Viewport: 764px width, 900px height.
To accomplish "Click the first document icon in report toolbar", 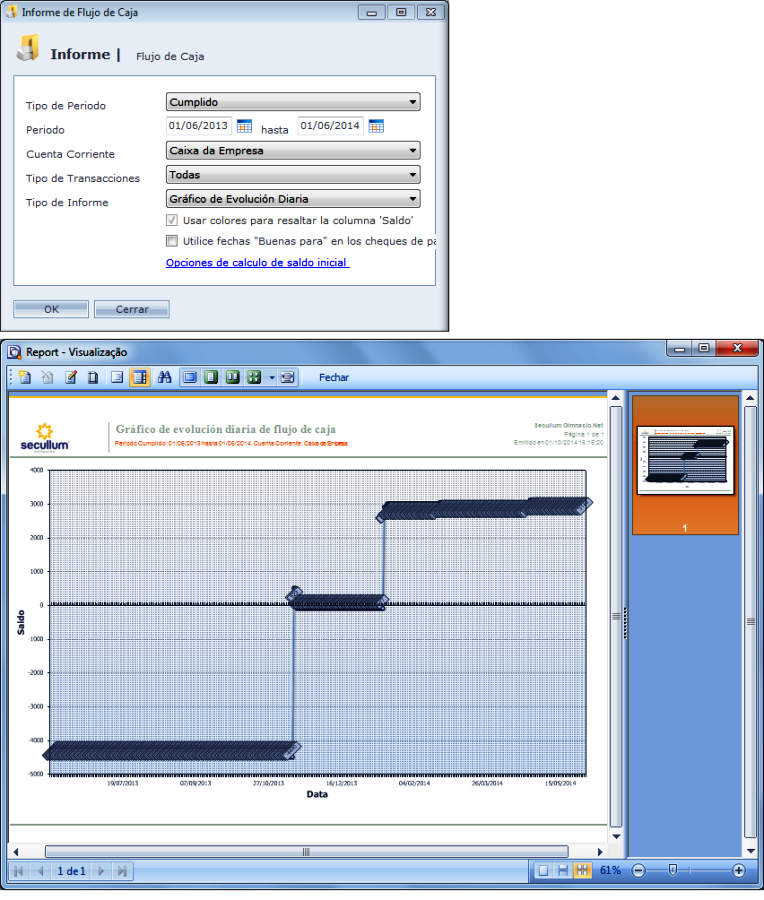I will point(25,377).
